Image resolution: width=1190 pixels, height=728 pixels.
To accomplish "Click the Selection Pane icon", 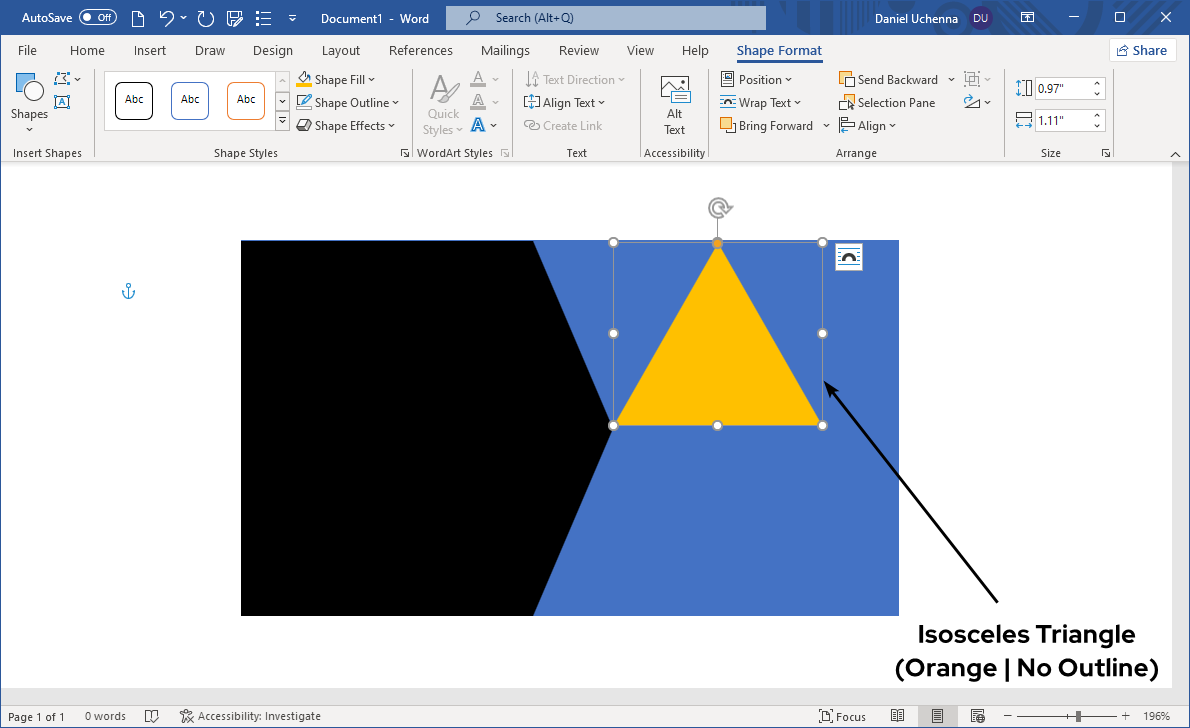I will coord(847,103).
